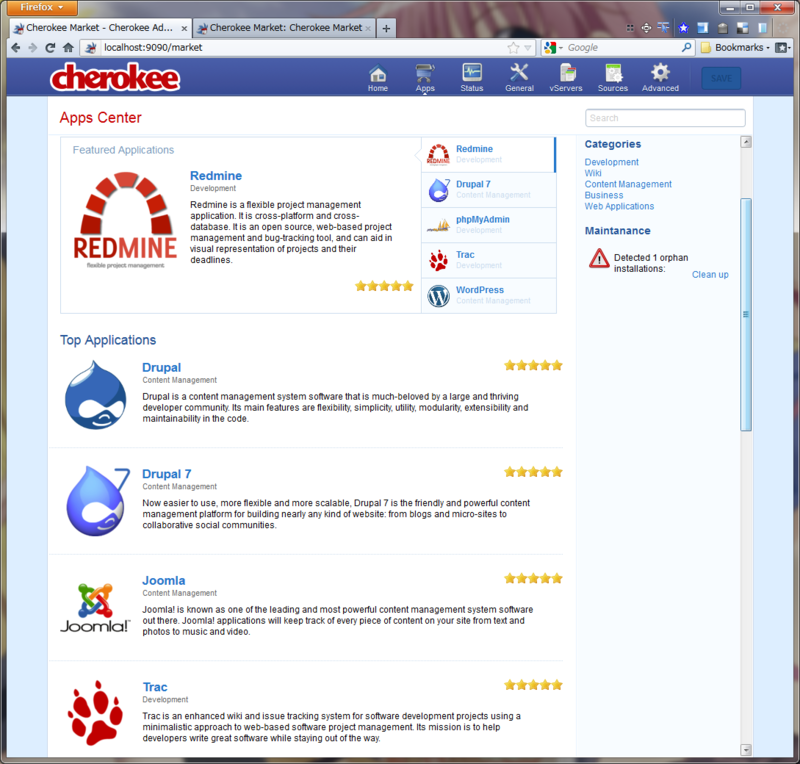Click the Drupal drop logo in Top Applications
Screen dimensions: 800x764
click(x=95, y=395)
